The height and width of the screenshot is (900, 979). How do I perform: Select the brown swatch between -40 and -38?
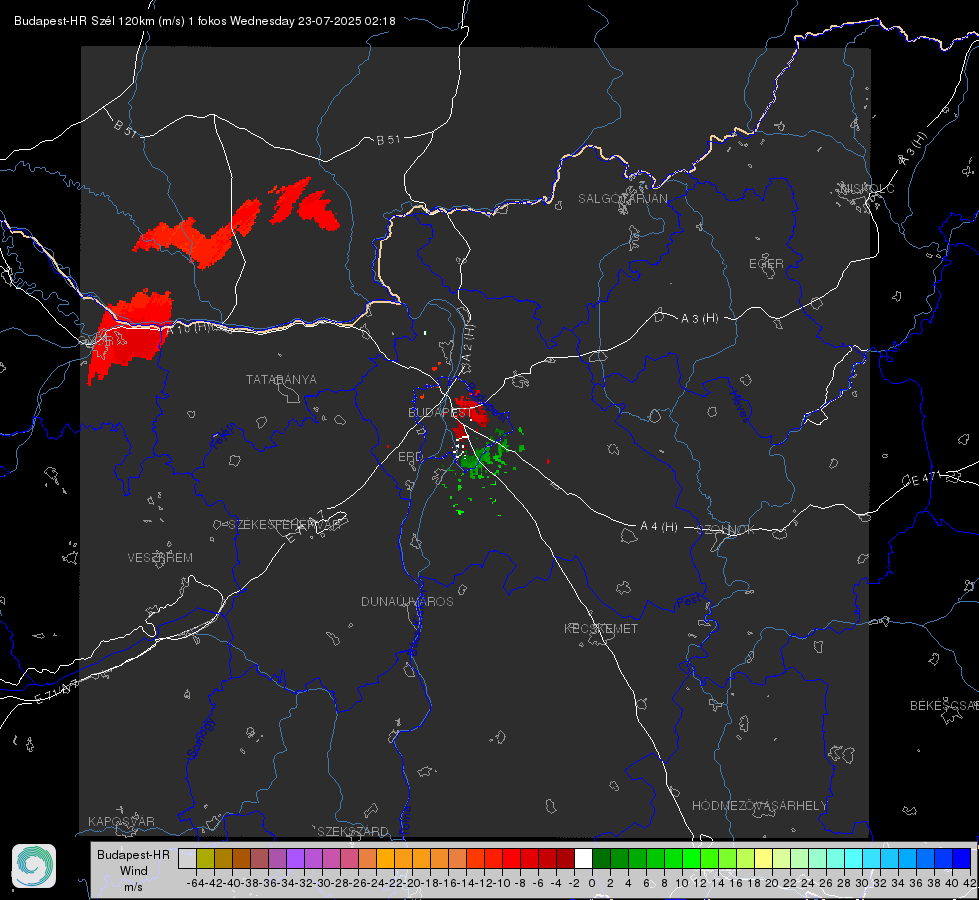tap(241, 859)
